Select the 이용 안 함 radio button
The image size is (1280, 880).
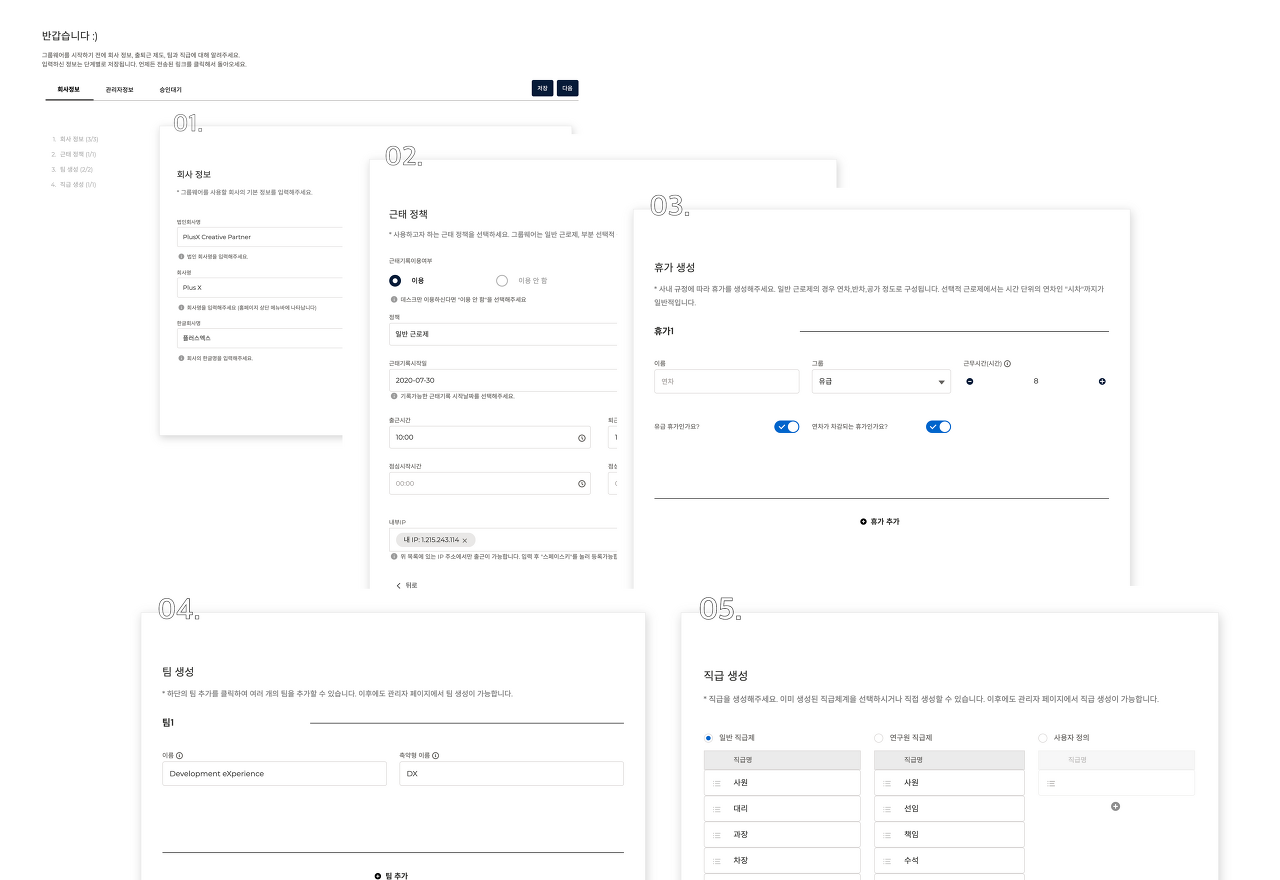point(502,281)
